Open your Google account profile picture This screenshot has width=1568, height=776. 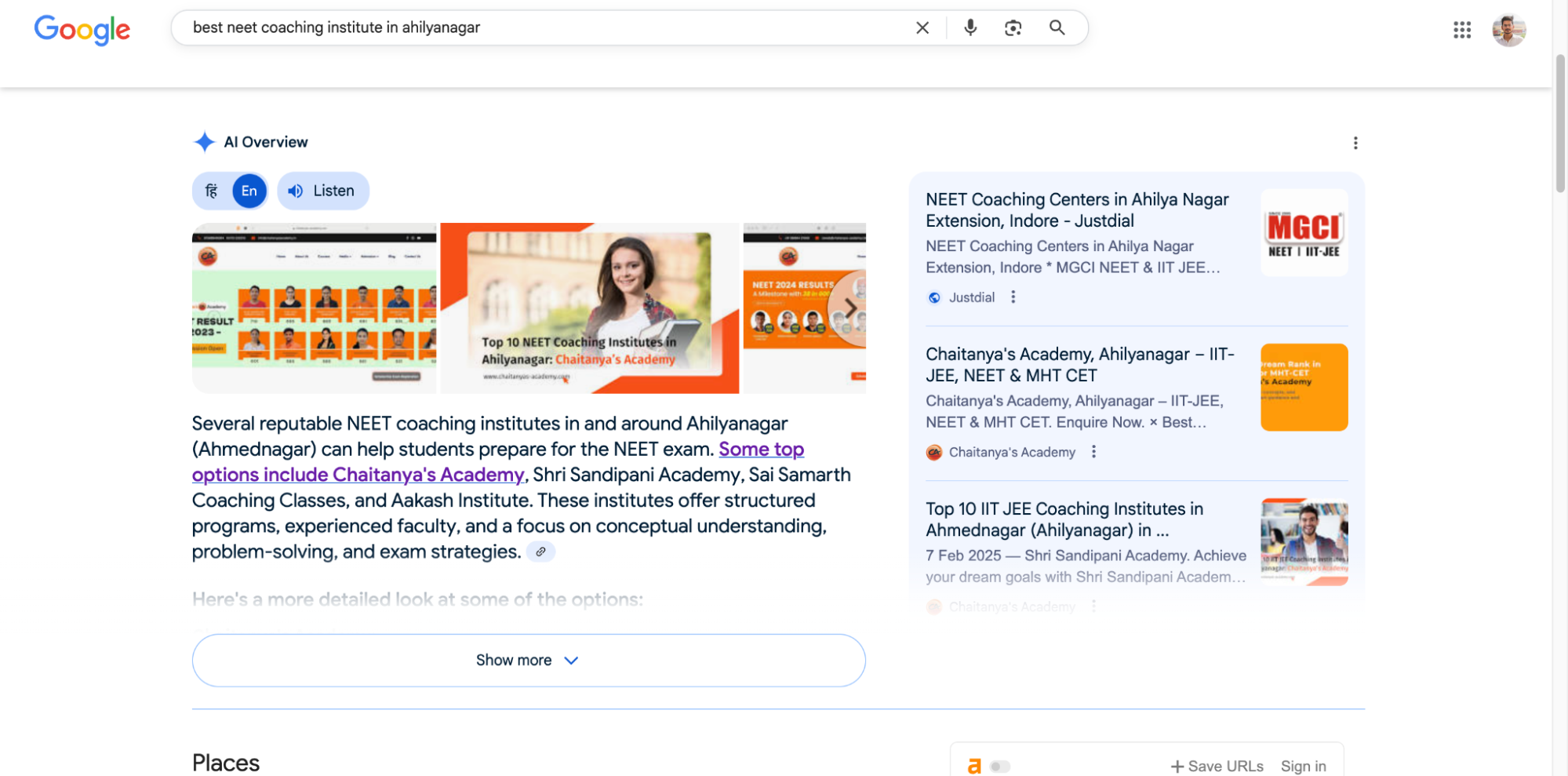pos(1508,30)
